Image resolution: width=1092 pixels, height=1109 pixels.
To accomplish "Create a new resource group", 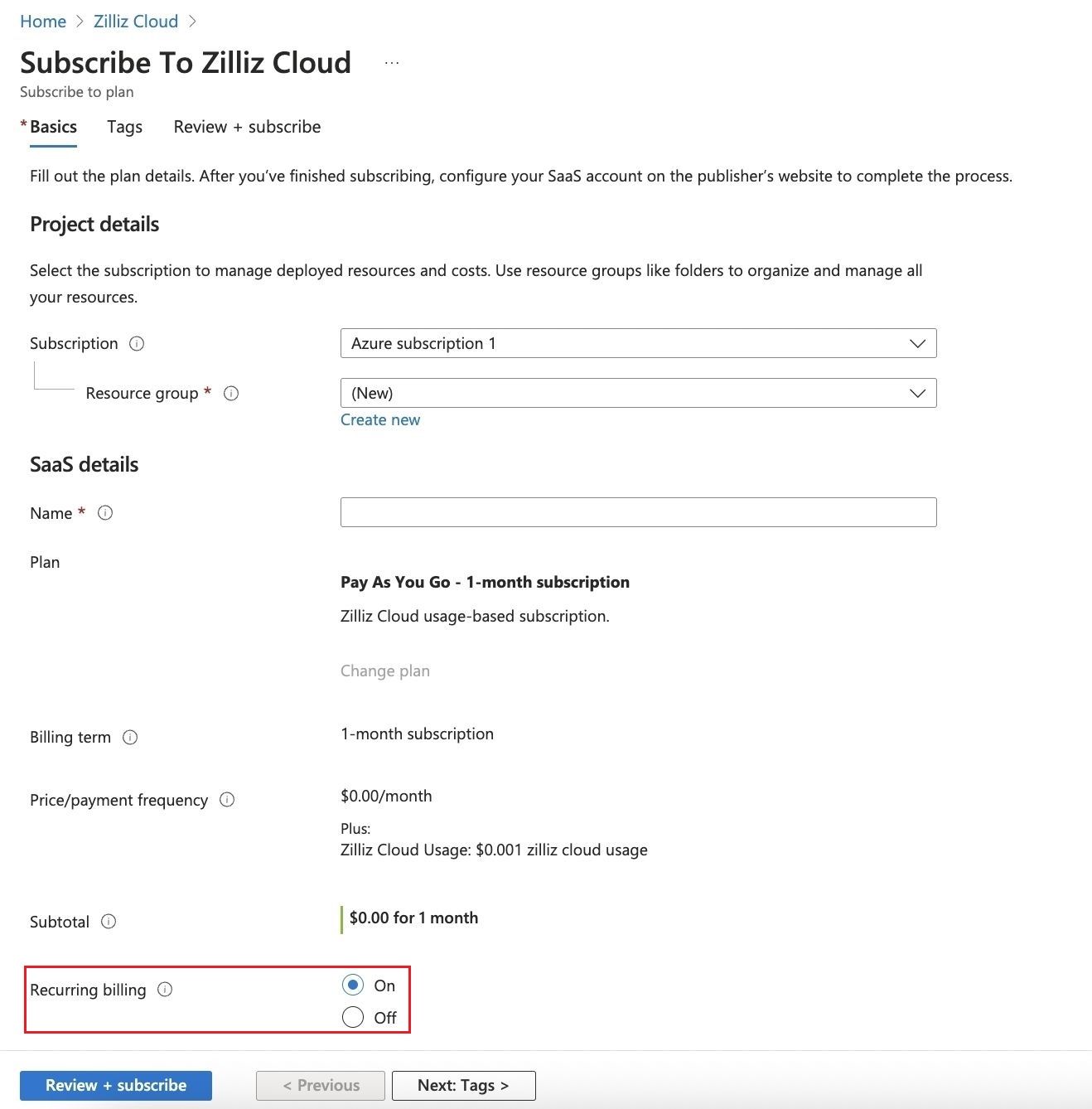I will pos(379,419).
